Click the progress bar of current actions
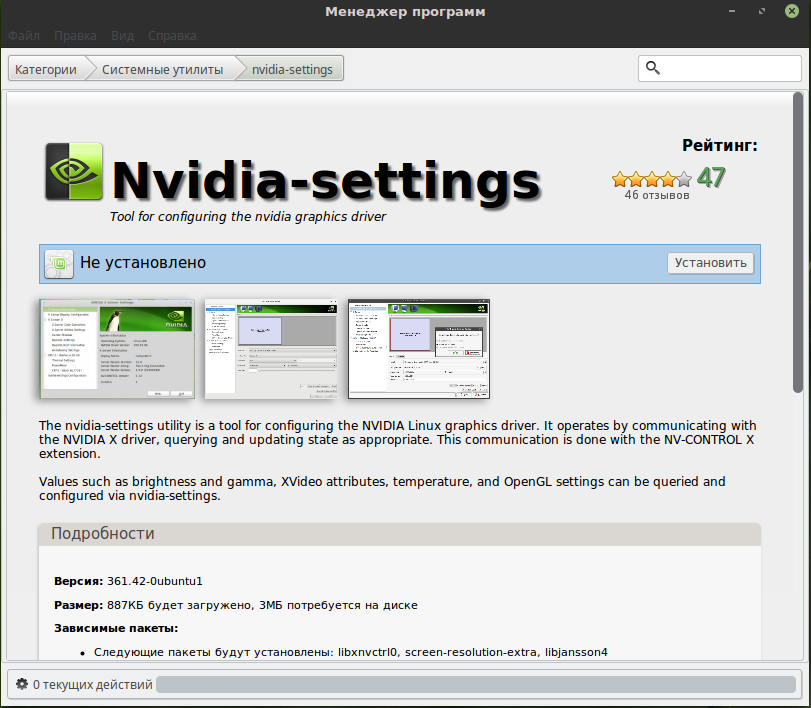Screen dimensions: 811x708 [475, 685]
